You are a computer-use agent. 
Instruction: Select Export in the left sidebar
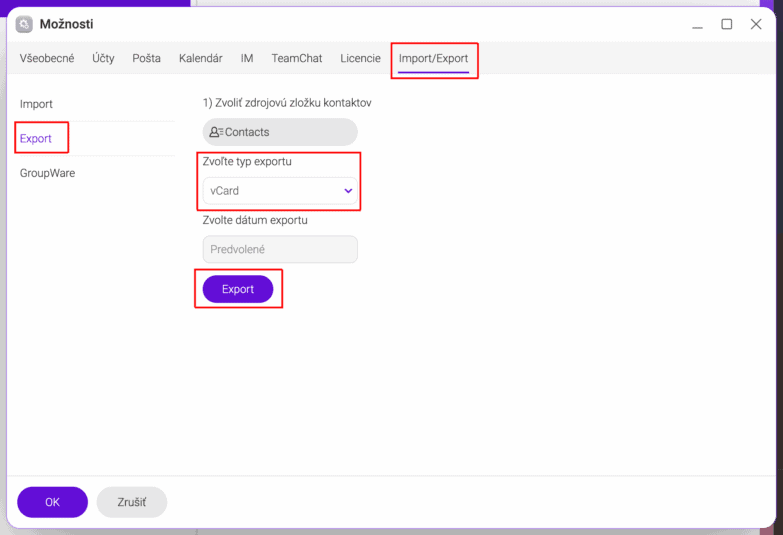[x=36, y=139]
